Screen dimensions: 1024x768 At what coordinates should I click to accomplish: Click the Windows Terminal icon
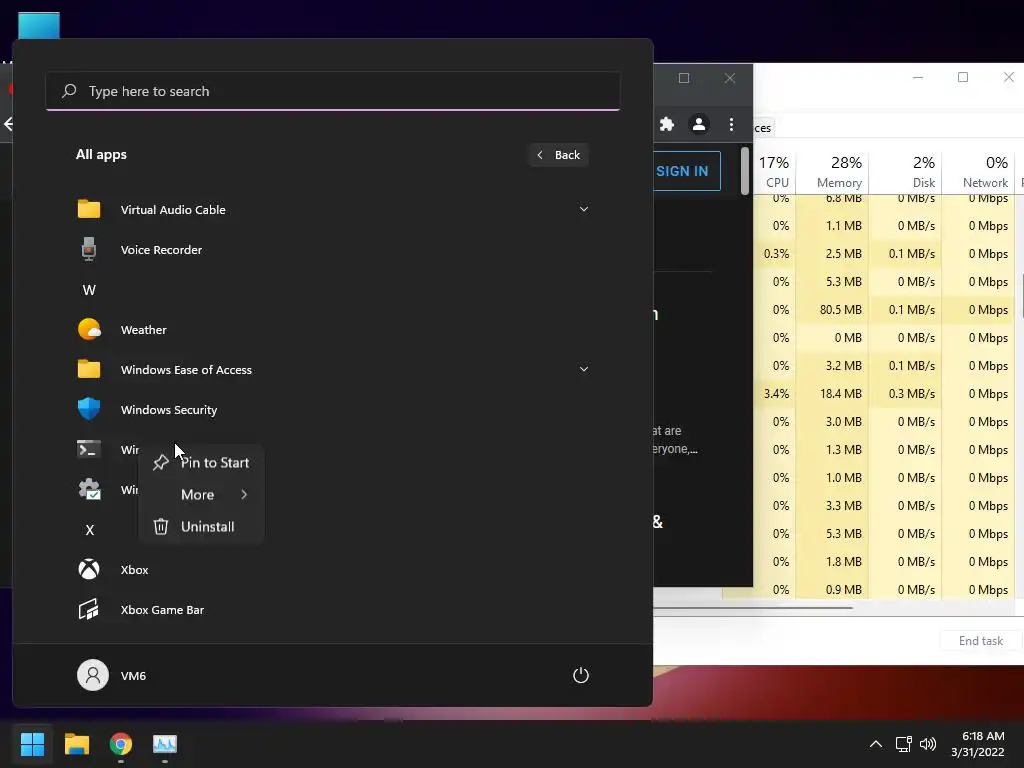pos(89,449)
